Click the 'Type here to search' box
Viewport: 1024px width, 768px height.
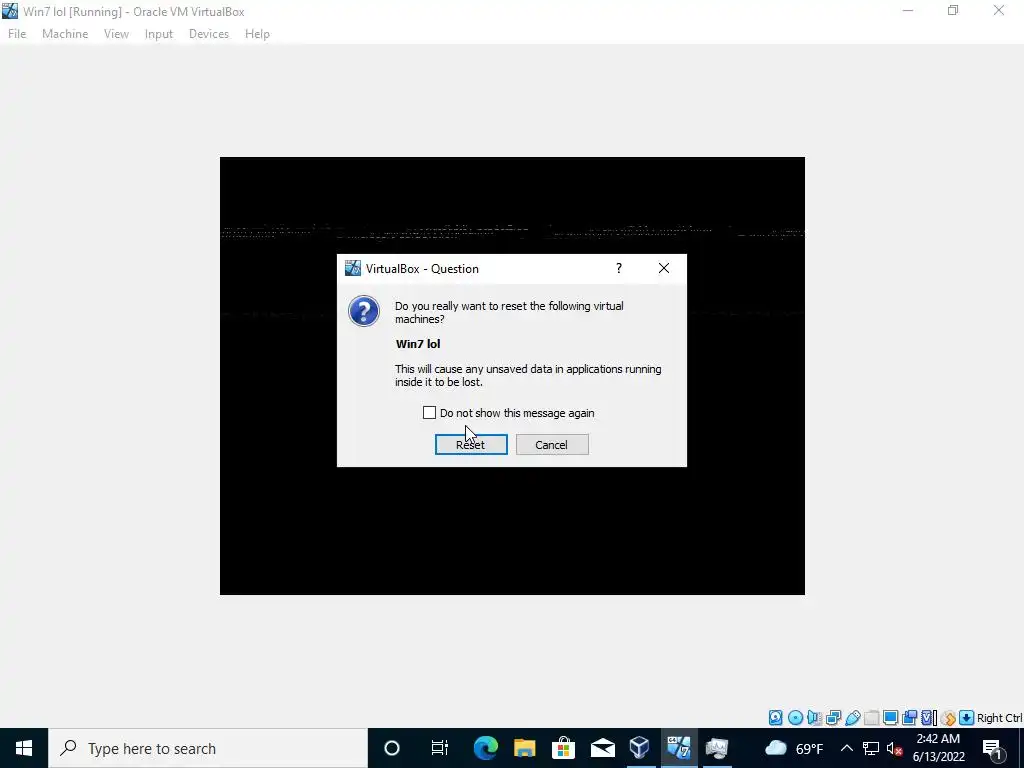point(208,748)
